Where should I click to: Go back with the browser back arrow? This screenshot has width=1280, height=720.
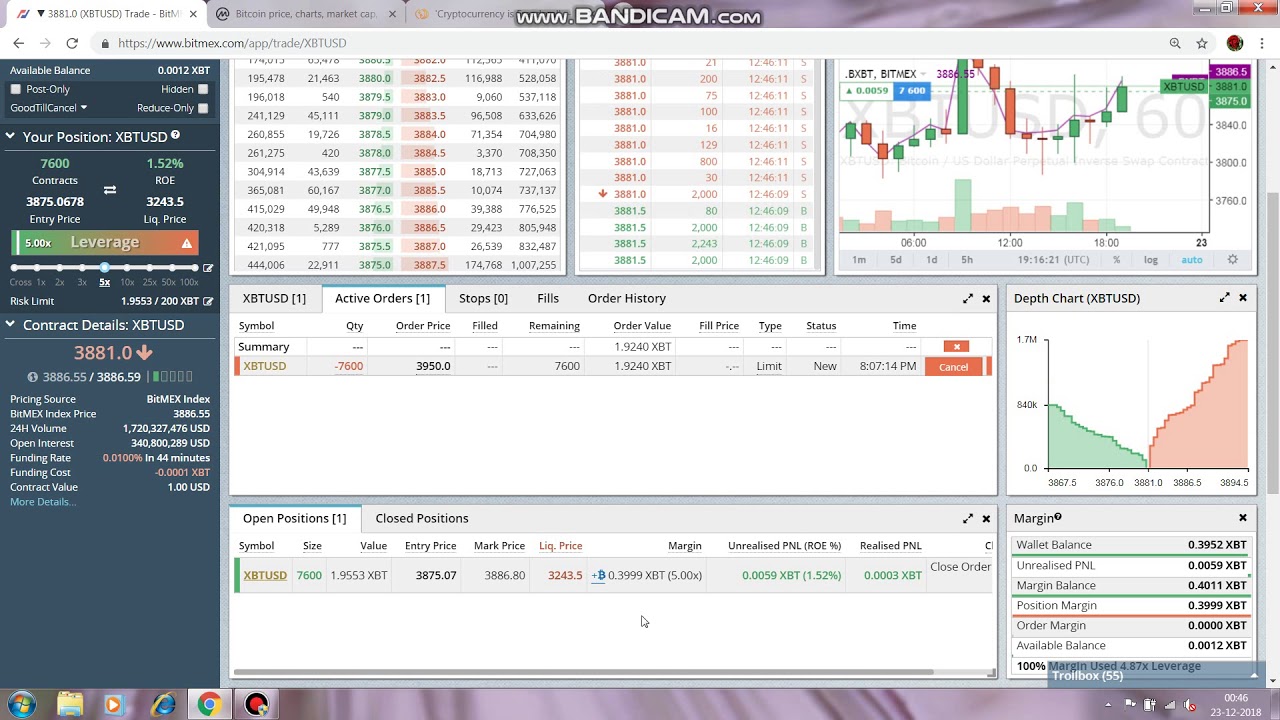point(18,43)
